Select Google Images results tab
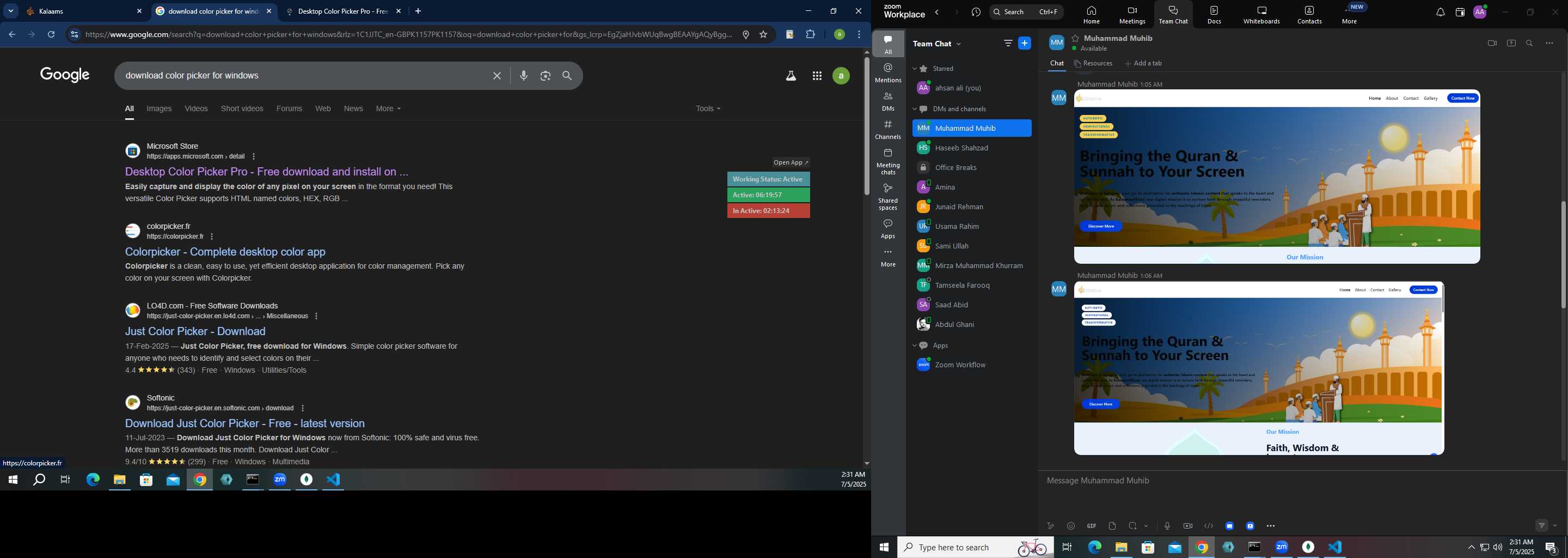 tap(159, 108)
